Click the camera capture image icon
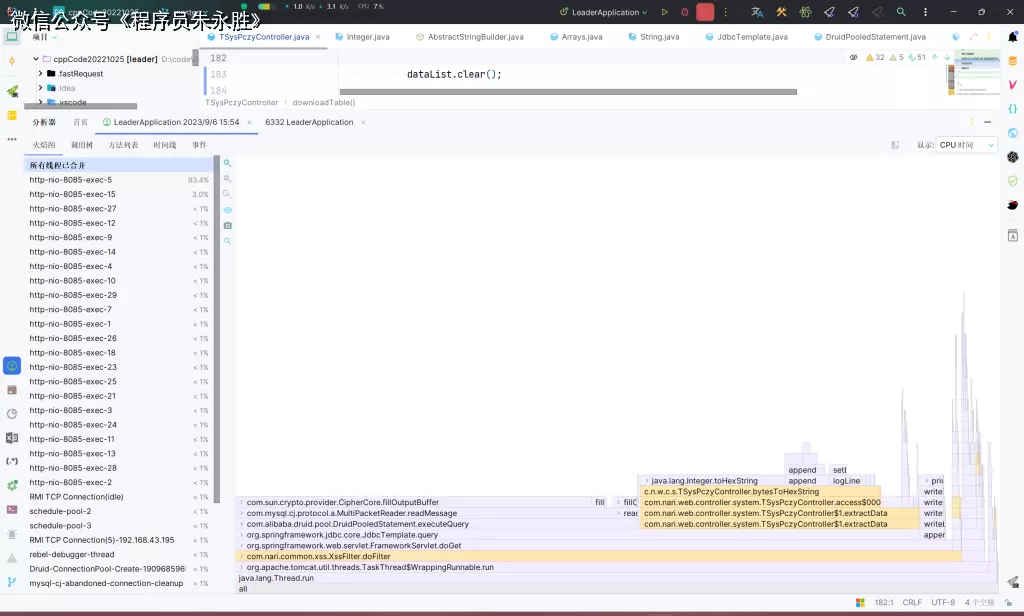Image resolution: width=1024 pixels, height=616 pixels. [227, 226]
